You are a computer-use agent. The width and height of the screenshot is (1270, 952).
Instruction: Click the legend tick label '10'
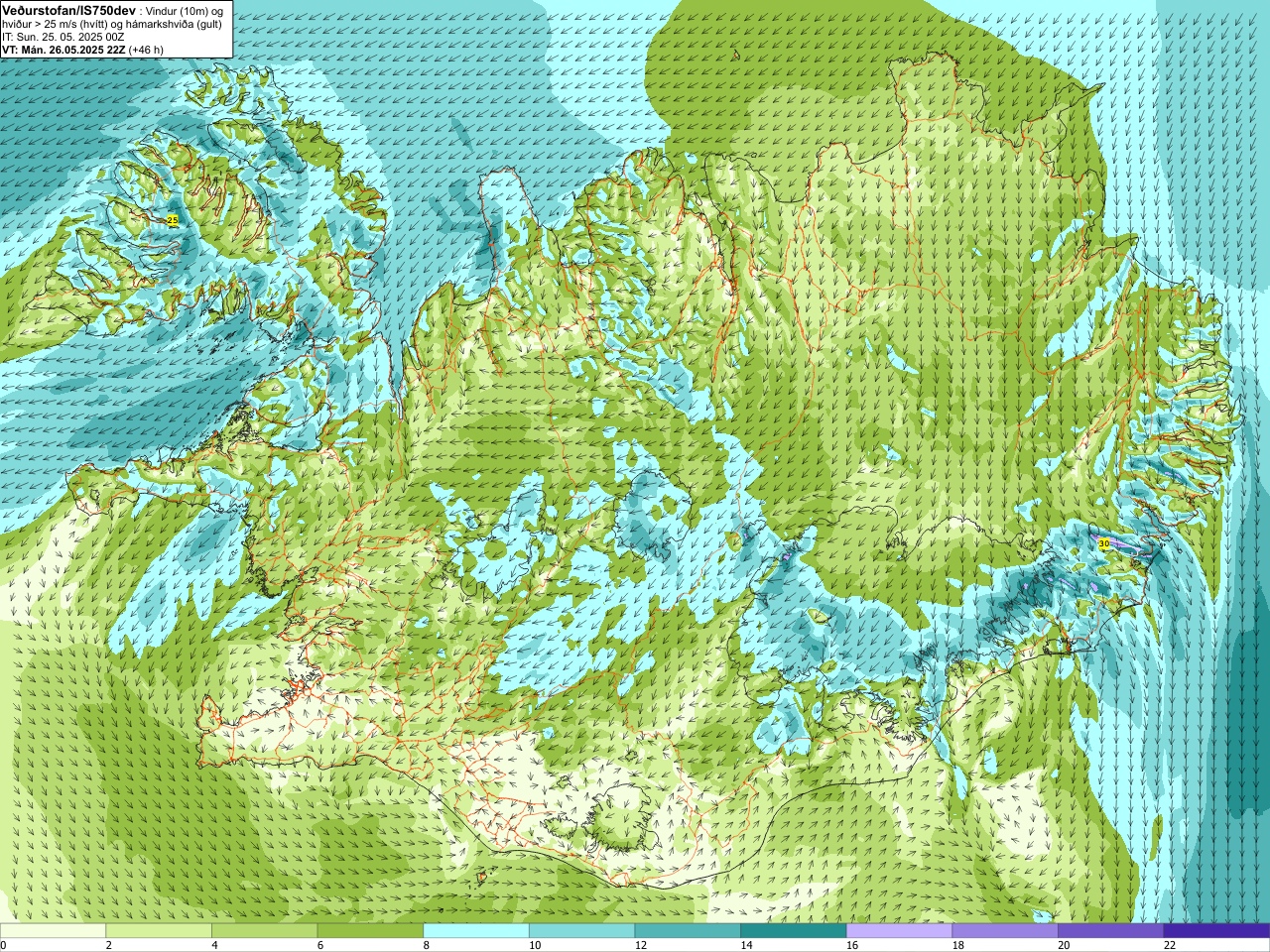point(534,945)
